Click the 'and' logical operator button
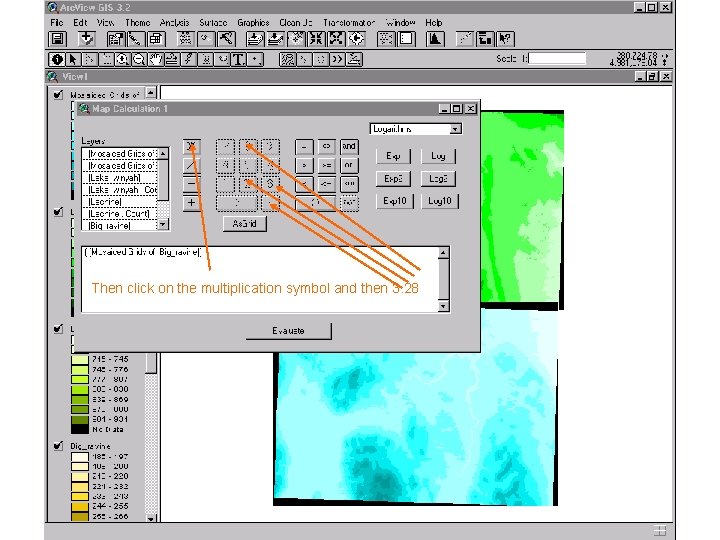 pyautogui.click(x=349, y=146)
